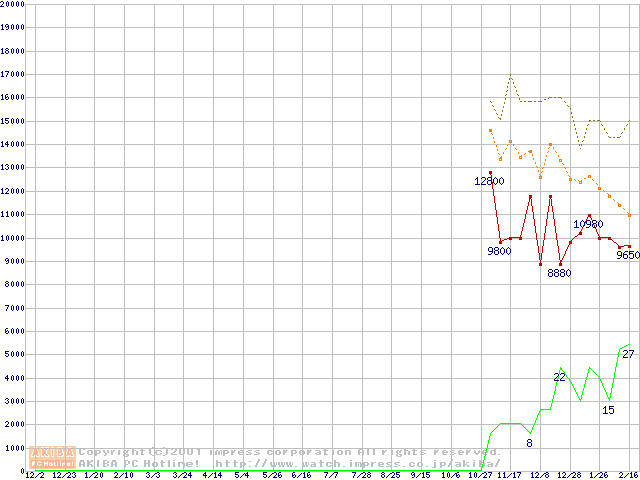Image resolution: width=640 pixels, height=480 pixels.
Task: Click the 10/27 date on the x-axis
Action: 479,475
